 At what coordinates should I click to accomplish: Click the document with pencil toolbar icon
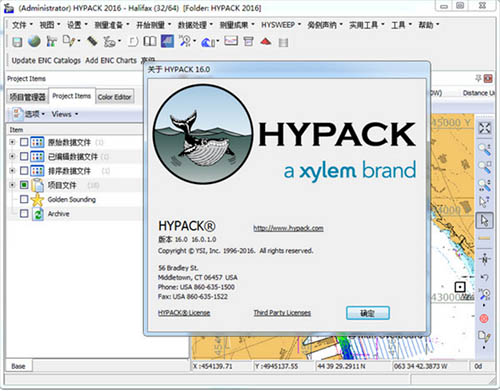coord(69,41)
